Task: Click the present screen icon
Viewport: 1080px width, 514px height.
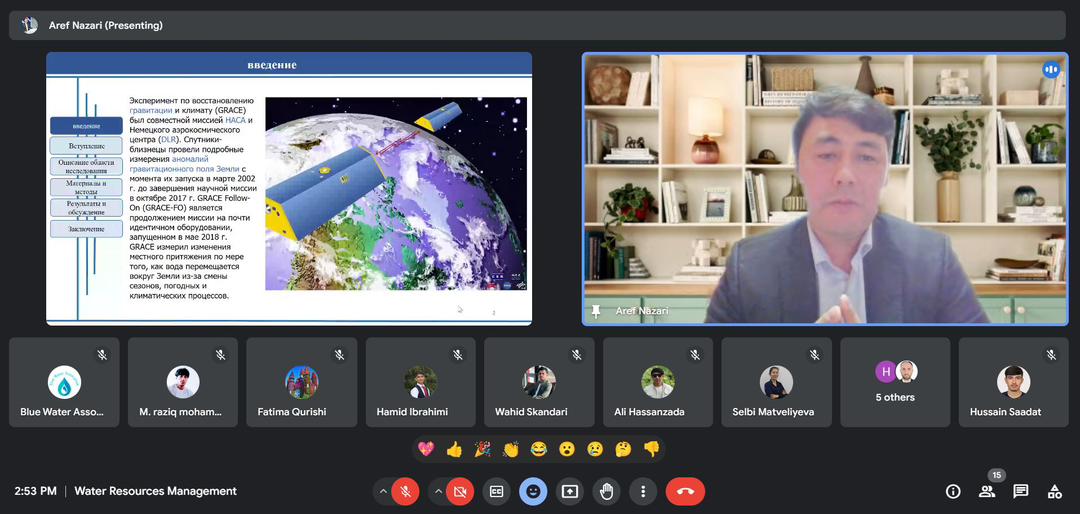Action: [570, 491]
